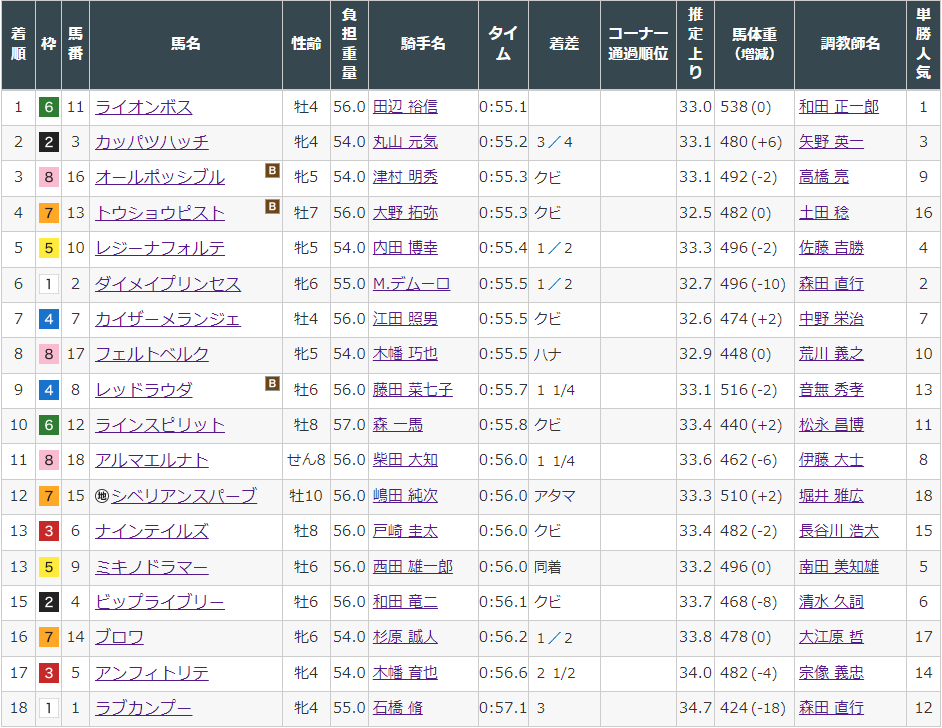This screenshot has width=942, height=728.
Task: Open horse link ライオンボス
Action: (x=144, y=107)
